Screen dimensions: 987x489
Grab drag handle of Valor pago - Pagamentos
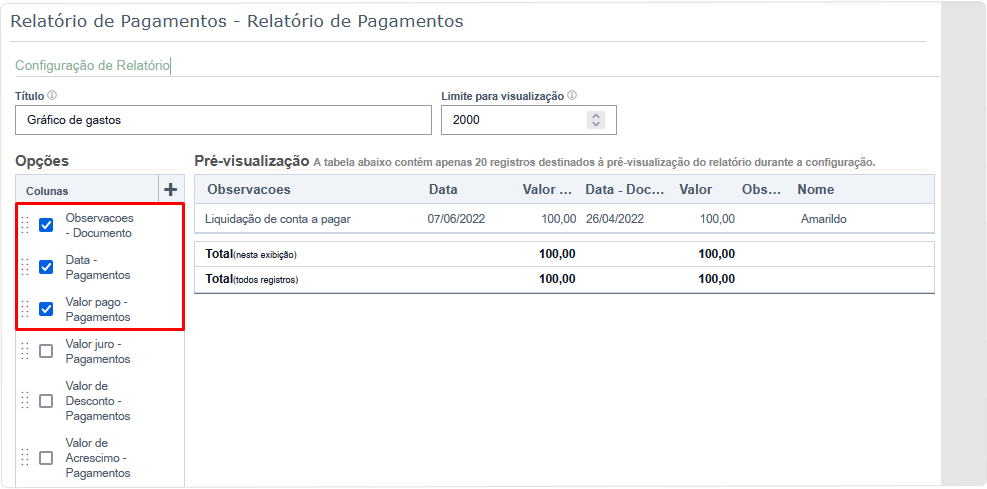(x=25, y=309)
